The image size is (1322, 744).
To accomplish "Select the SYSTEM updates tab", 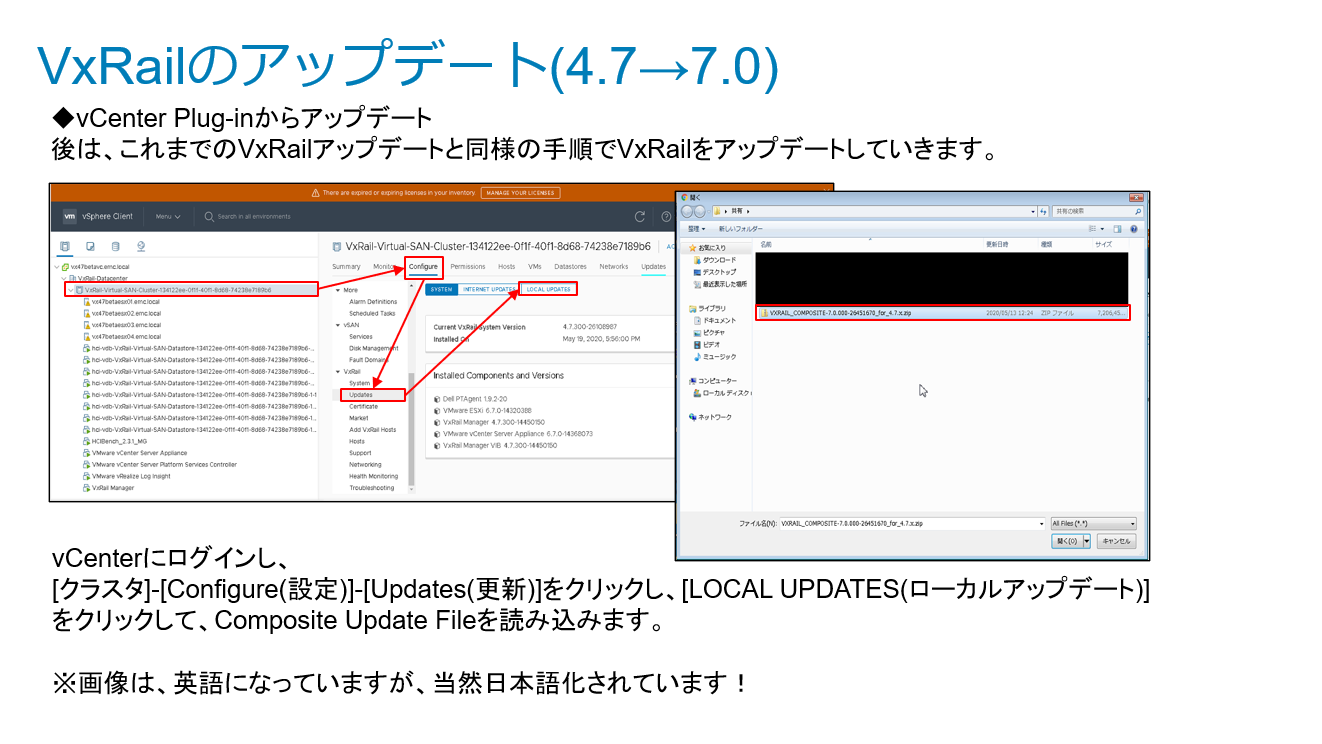I will (442, 289).
